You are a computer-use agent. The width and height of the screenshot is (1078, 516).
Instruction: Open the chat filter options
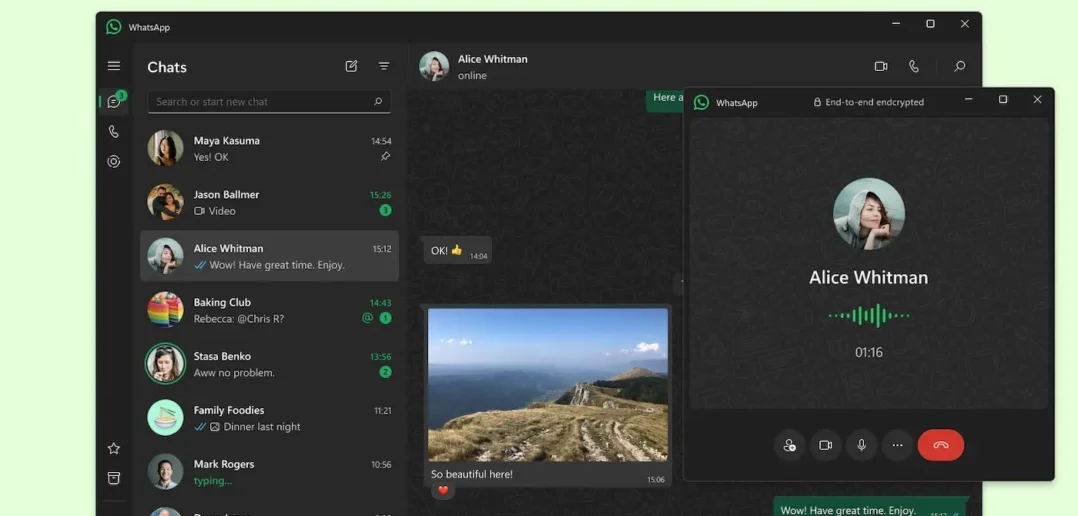[x=384, y=66]
